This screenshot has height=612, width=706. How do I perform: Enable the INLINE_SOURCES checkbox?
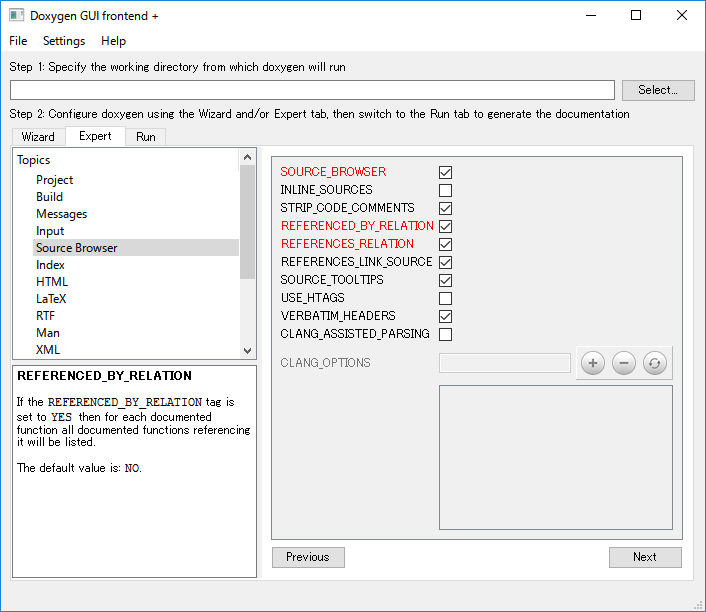pyautogui.click(x=445, y=190)
